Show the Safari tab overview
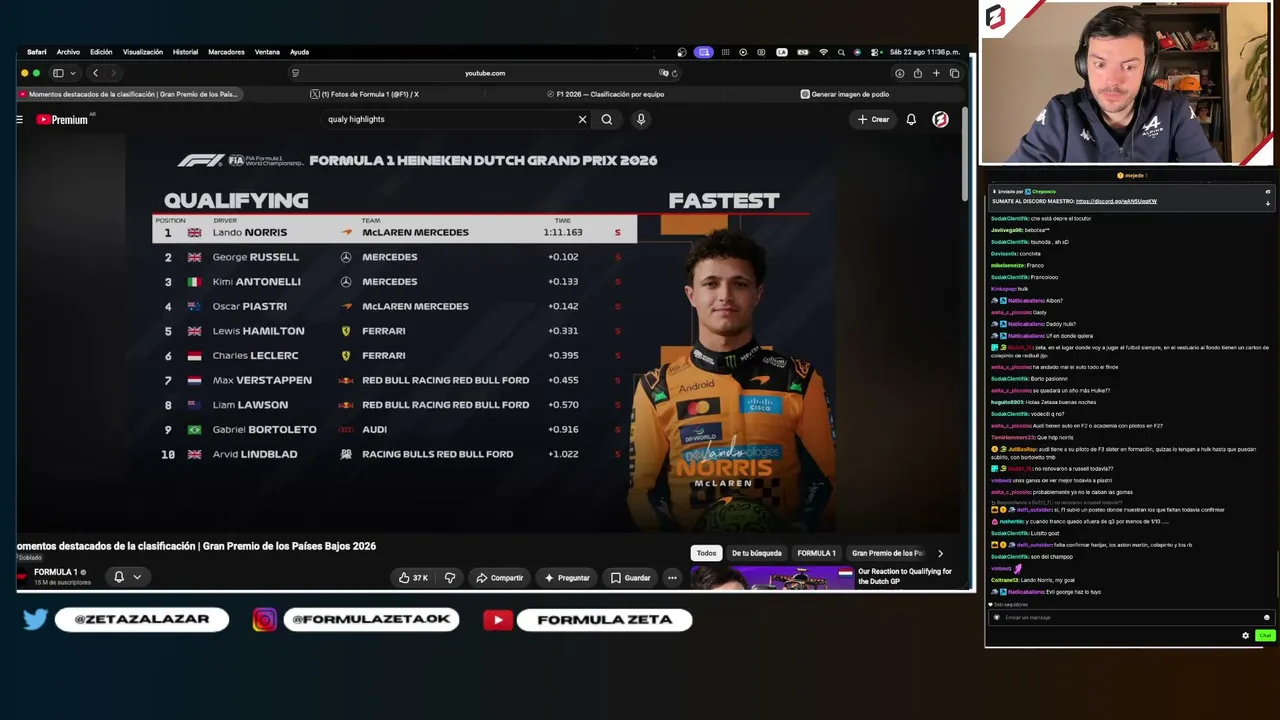 coord(954,73)
